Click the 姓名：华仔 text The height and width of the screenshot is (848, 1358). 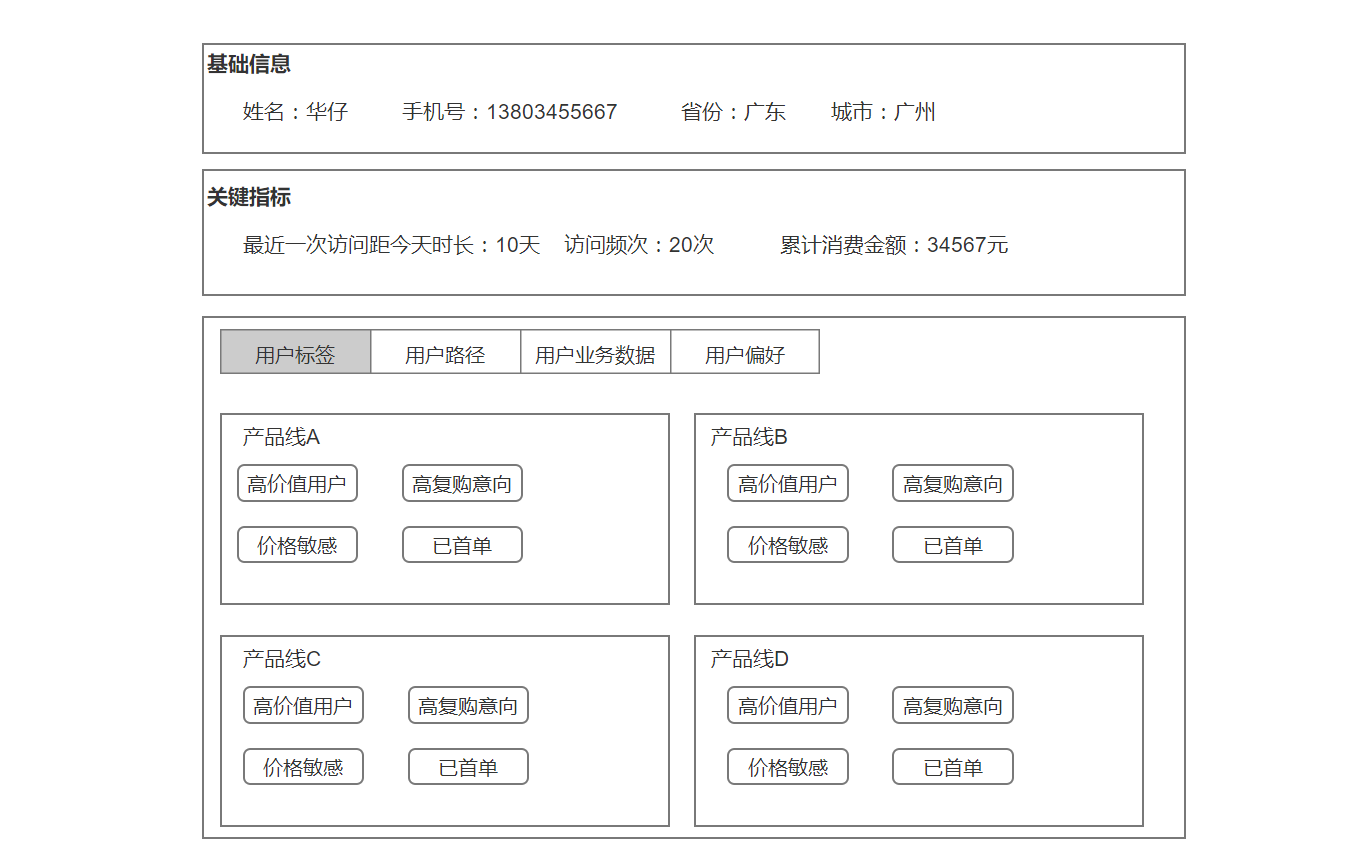(x=295, y=112)
